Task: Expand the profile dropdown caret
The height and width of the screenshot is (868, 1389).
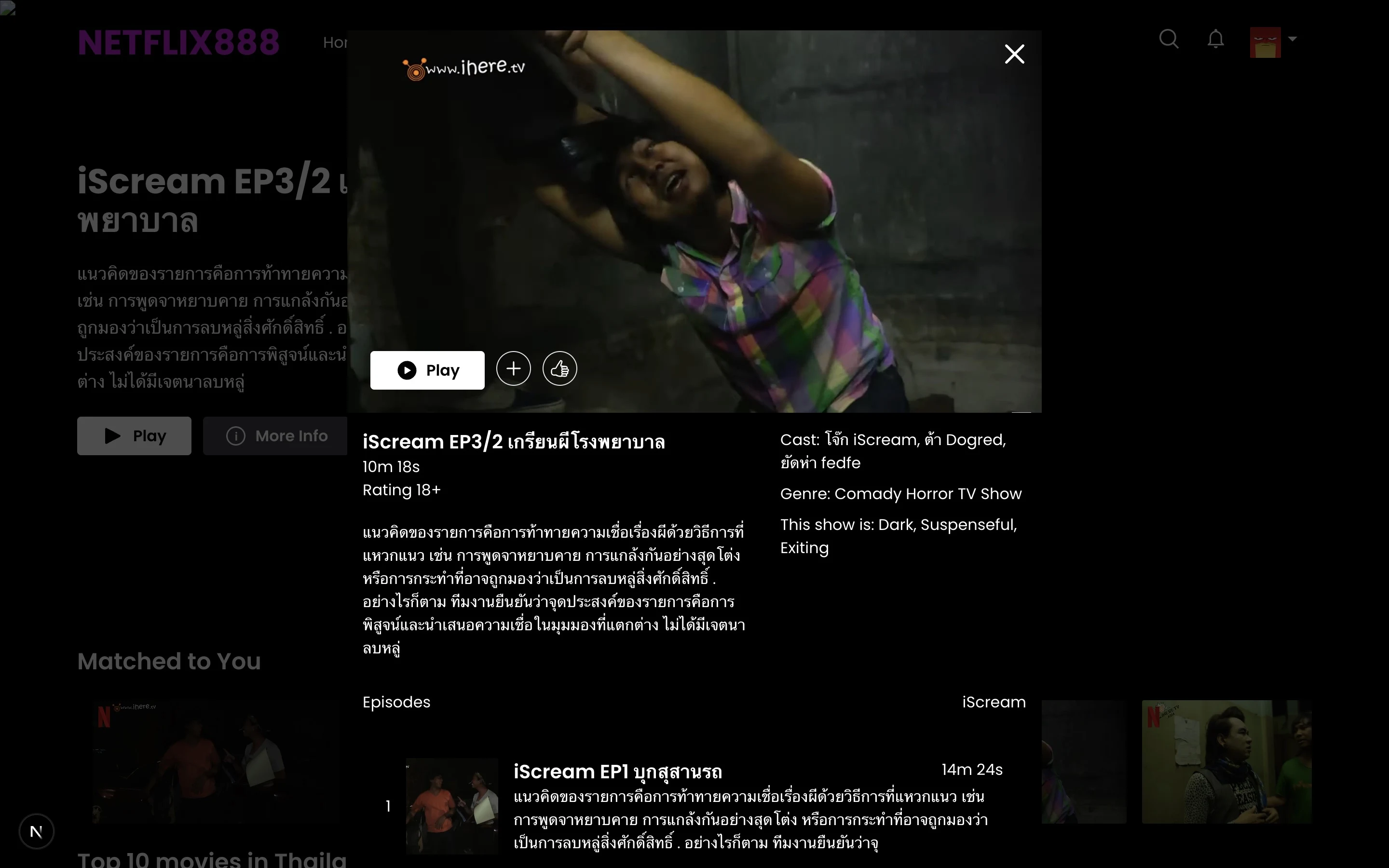Action: point(1292,39)
